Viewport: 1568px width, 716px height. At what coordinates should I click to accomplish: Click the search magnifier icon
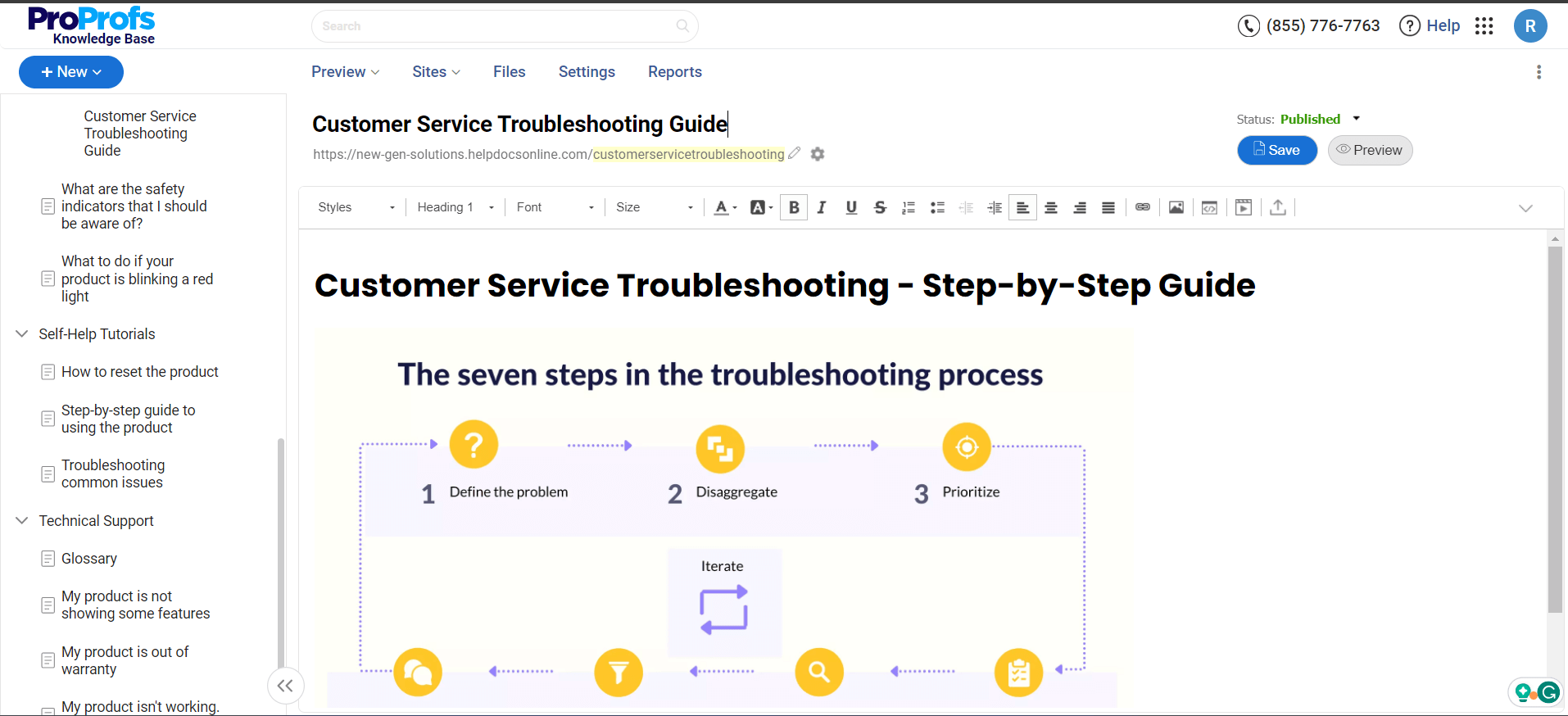[682, 26]
